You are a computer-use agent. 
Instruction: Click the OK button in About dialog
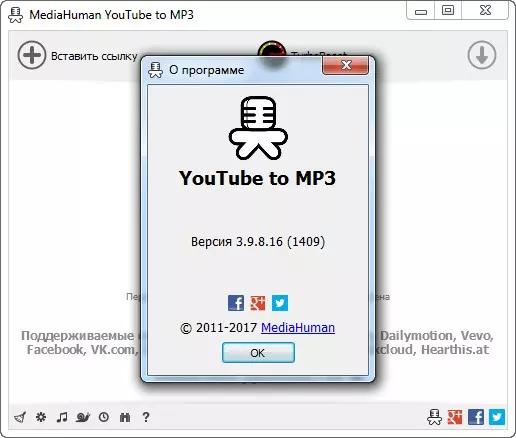pyautogui.click(x=258, y=353)
